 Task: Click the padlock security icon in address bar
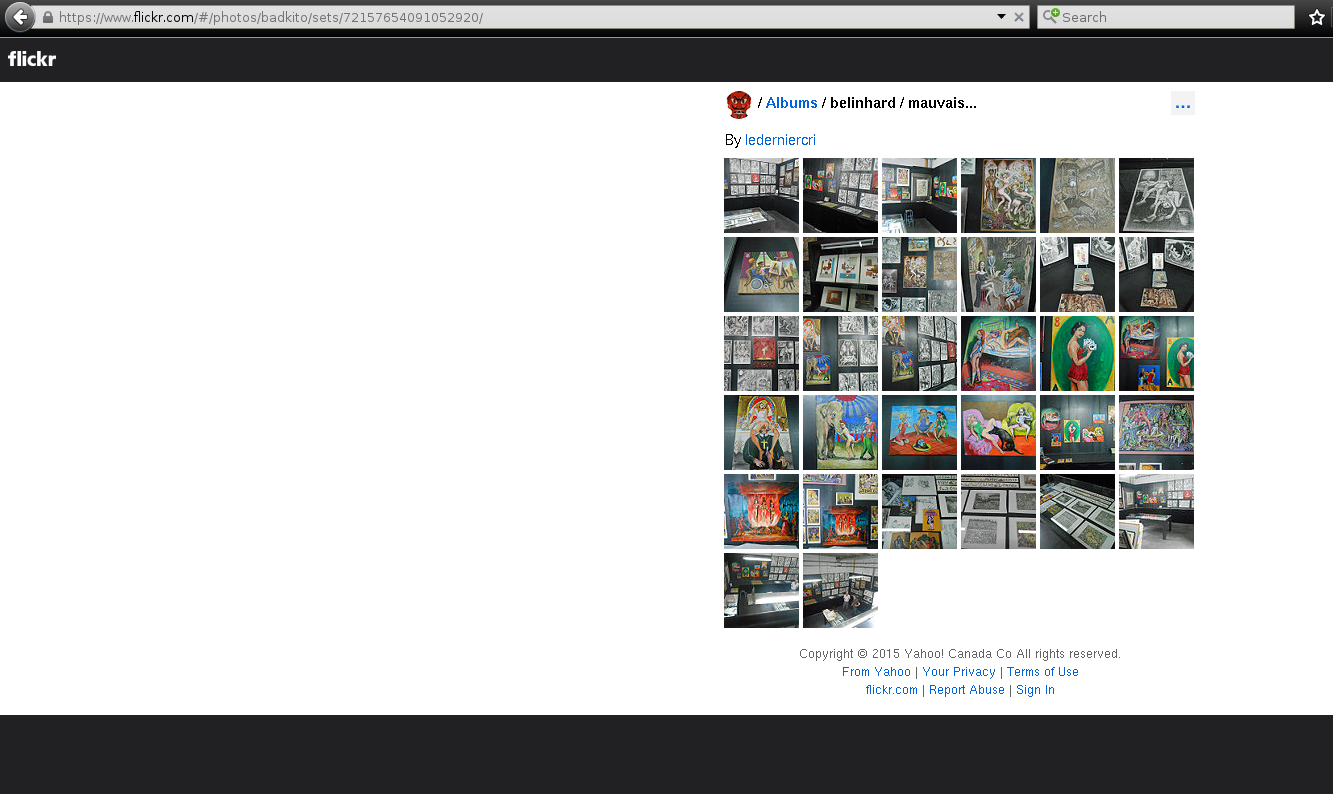click(x=47, y=17)
